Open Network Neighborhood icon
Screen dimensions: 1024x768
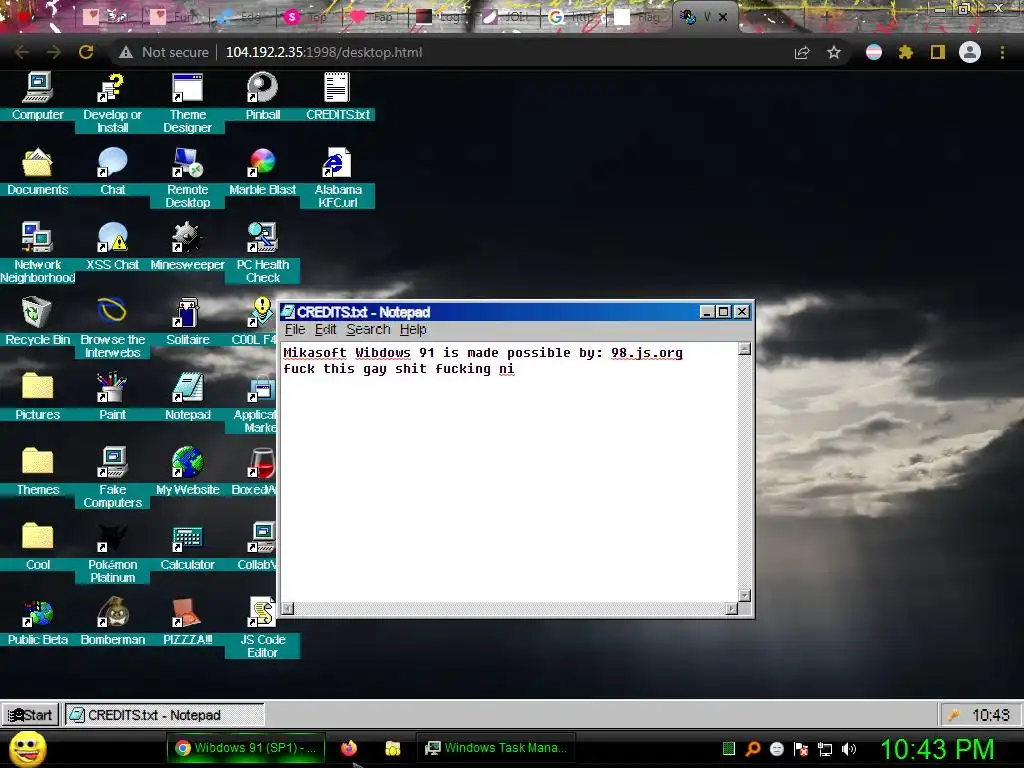(x=37, y=253)
